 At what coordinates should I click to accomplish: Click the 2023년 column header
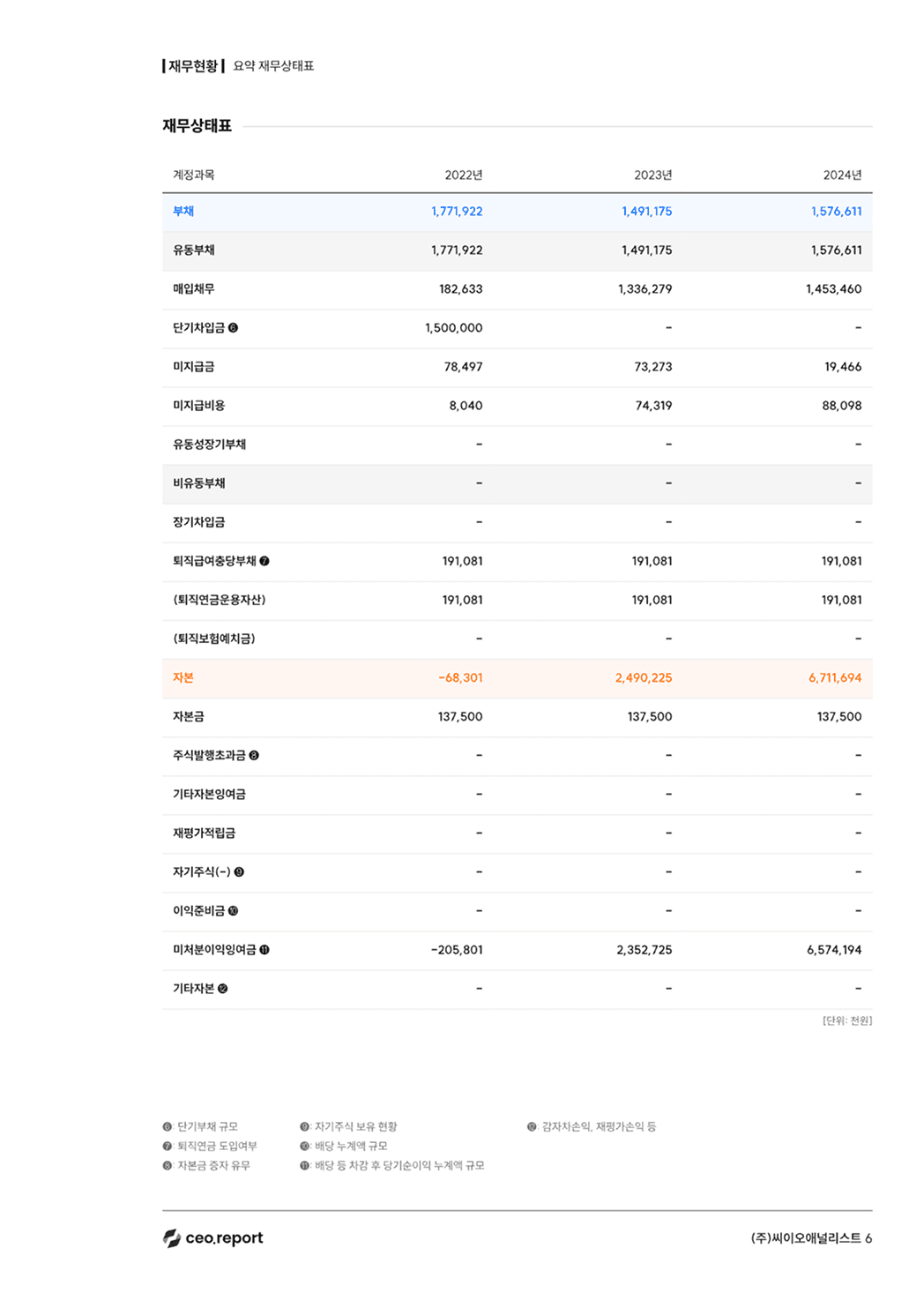[650, 173]
